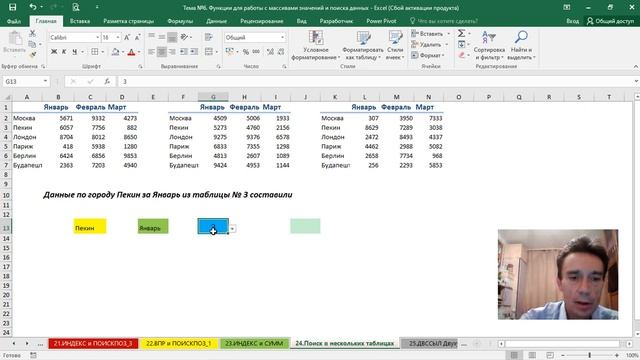Click the Find and Select magnifier icon

click(521, 38)
